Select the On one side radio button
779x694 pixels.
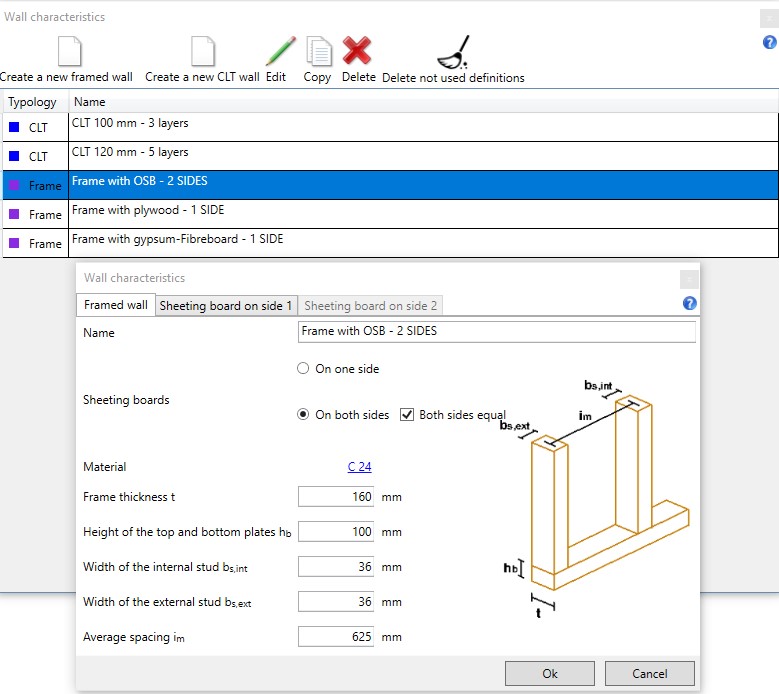303,368
